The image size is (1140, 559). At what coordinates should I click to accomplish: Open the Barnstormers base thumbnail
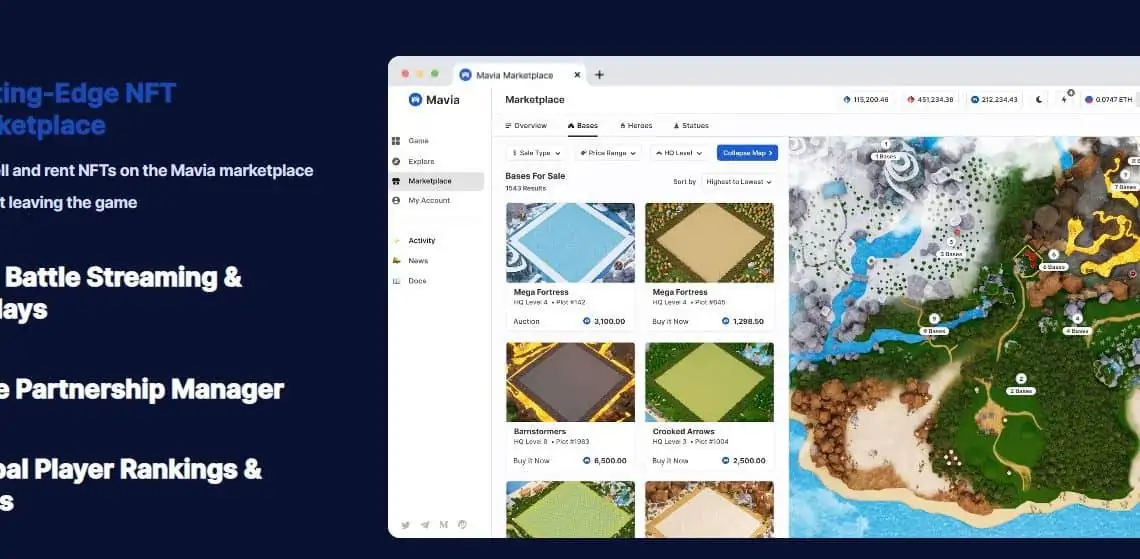(x=571, y=382)
